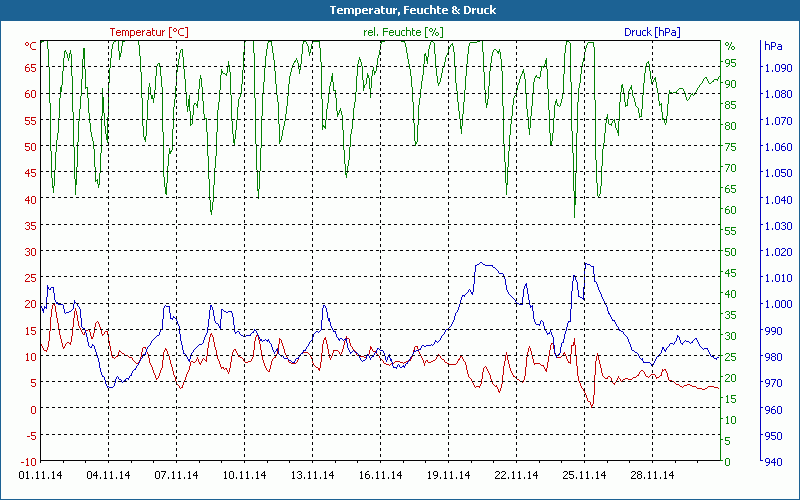Click the 01.11.14 date label
The height and width of the screenshot is (500, 800).
(x=41, y=476)
